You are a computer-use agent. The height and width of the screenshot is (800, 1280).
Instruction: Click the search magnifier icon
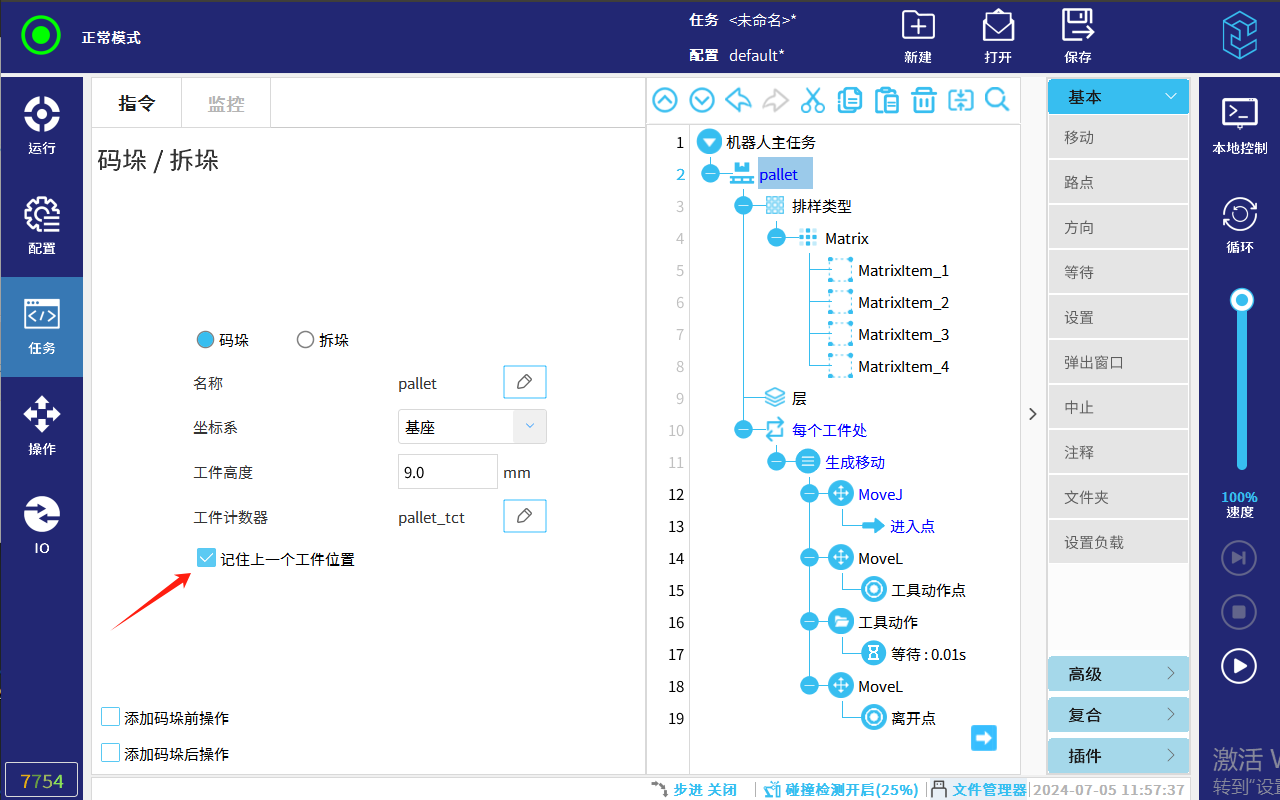tap(997, 100)
